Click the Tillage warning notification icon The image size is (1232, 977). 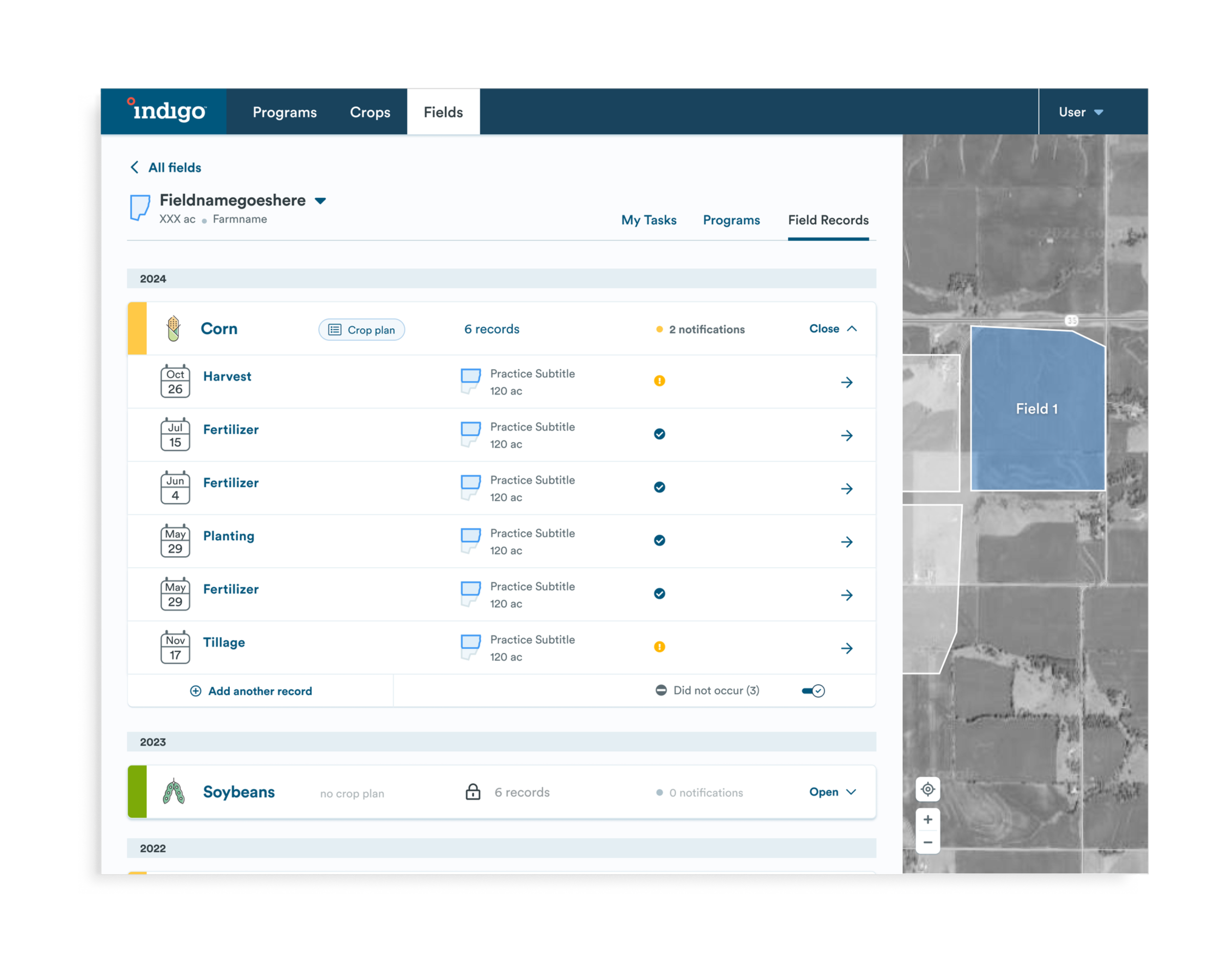659,647
